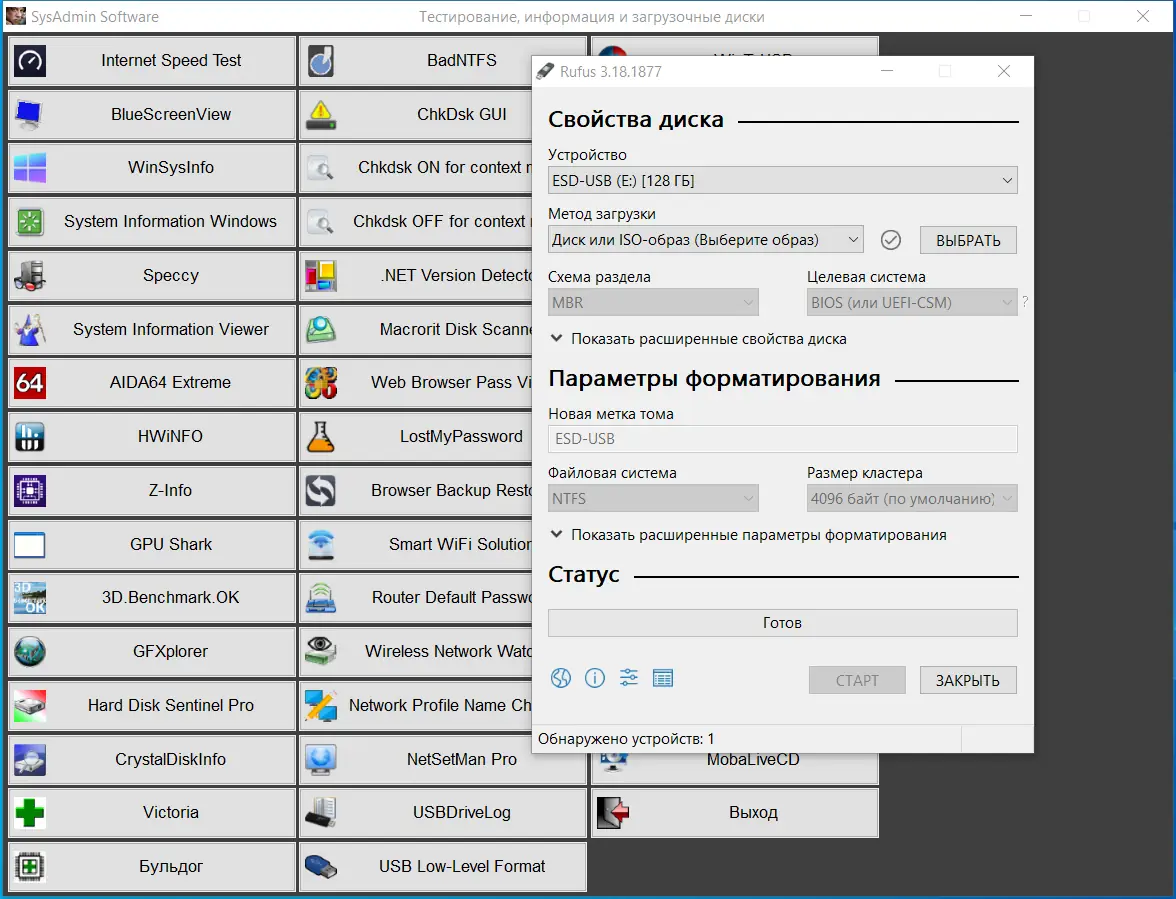Click the Internet Speed Test gauge icon
1176x899 pixels.
pyautogui.click(x=30, y=61)
